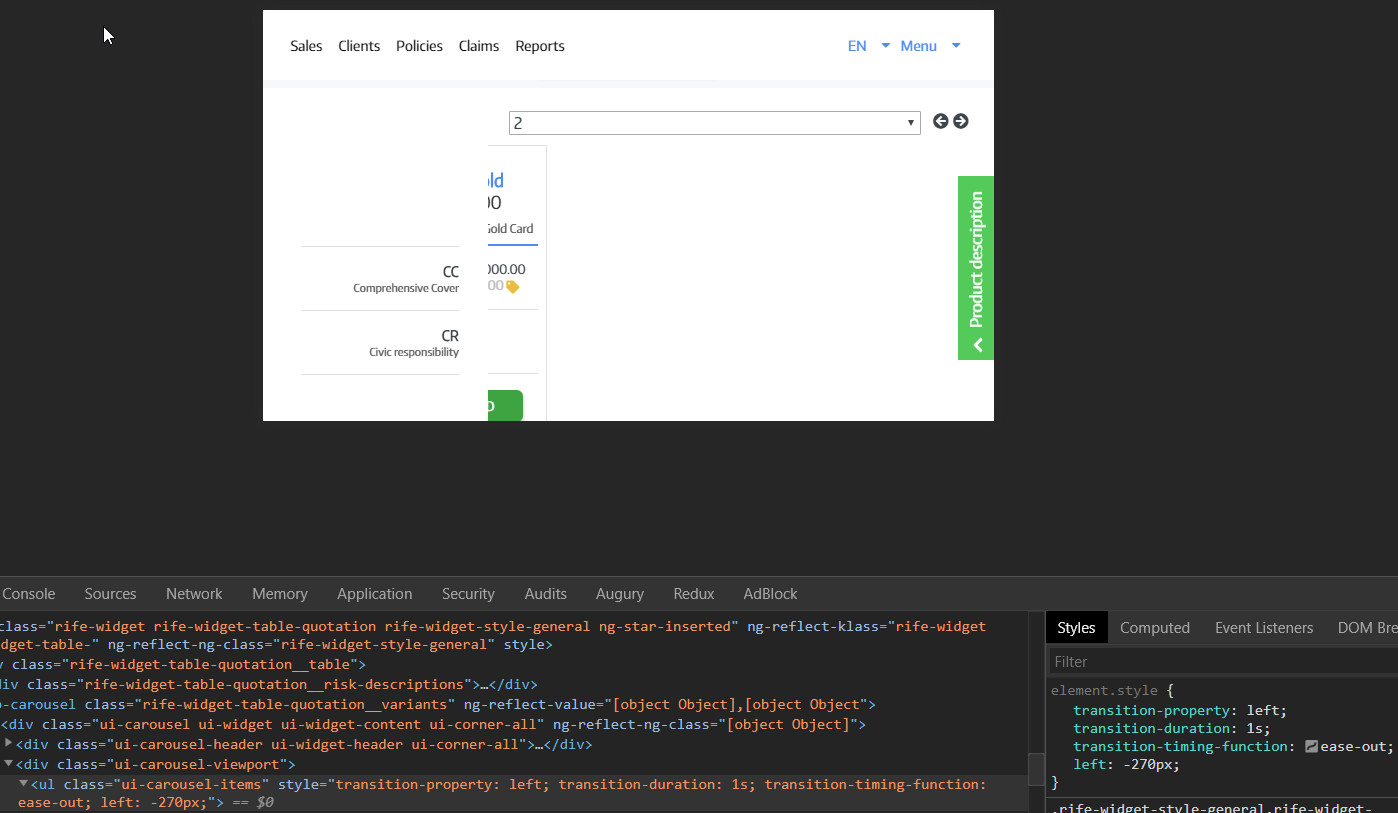Open the Augury devtools panel
1398x813 pixels.
tap(619, 593)
